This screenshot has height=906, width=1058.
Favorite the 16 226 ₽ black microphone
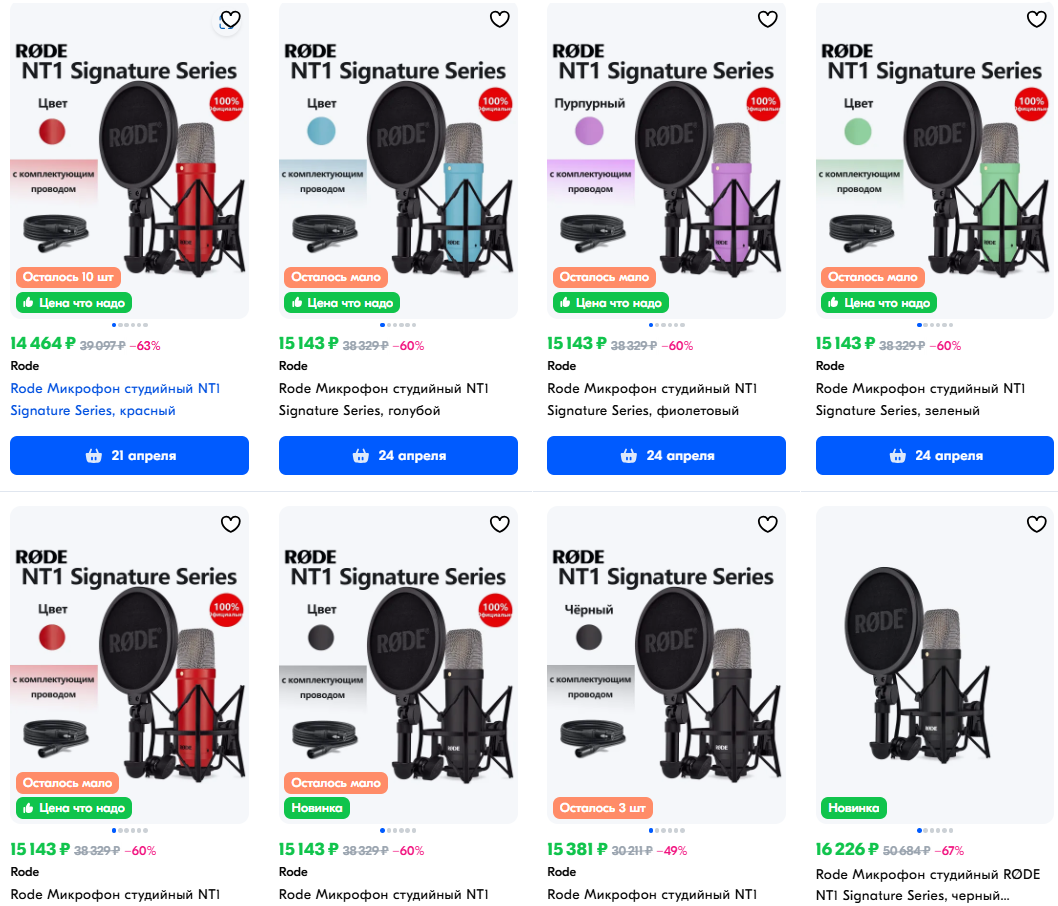[1036, 524]
